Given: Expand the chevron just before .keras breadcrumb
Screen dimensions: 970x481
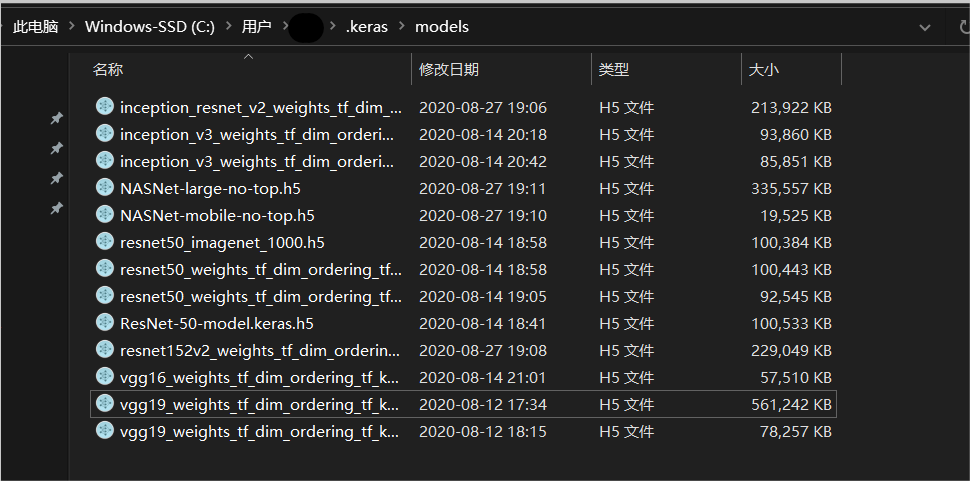Looking at the screenshot, I should pyautogui.click(x=333, y=27).
